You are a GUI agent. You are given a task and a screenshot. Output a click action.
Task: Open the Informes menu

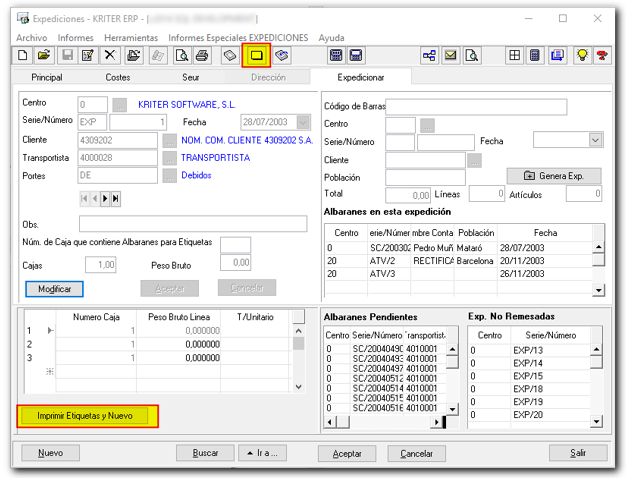(75, 38)
